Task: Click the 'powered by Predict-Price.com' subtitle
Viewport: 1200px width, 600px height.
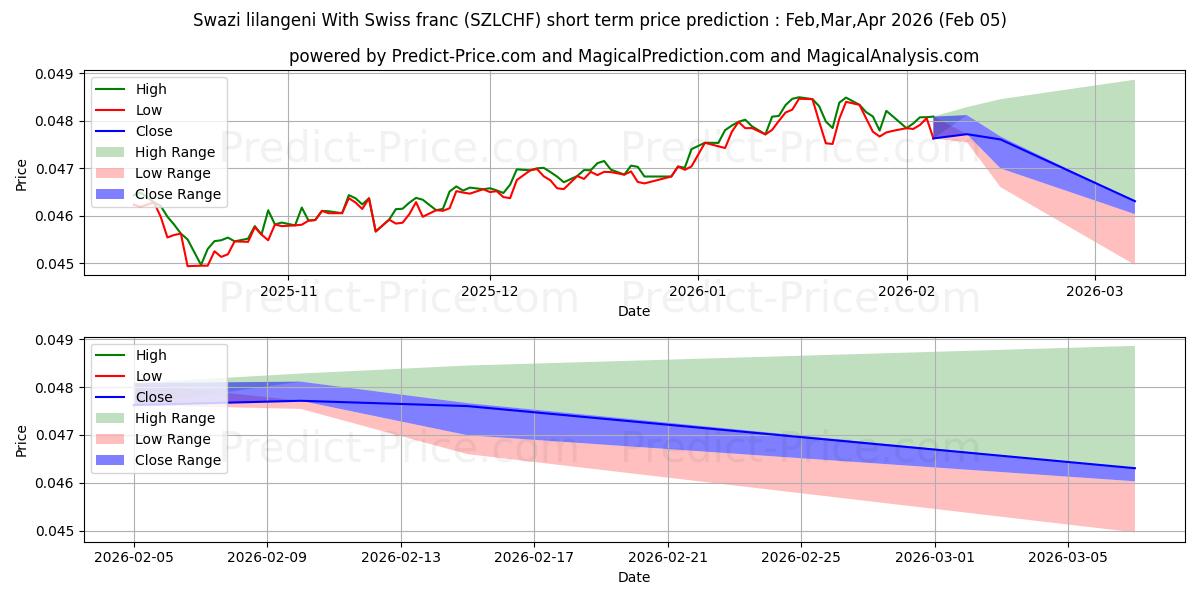Action: (634, 56)
